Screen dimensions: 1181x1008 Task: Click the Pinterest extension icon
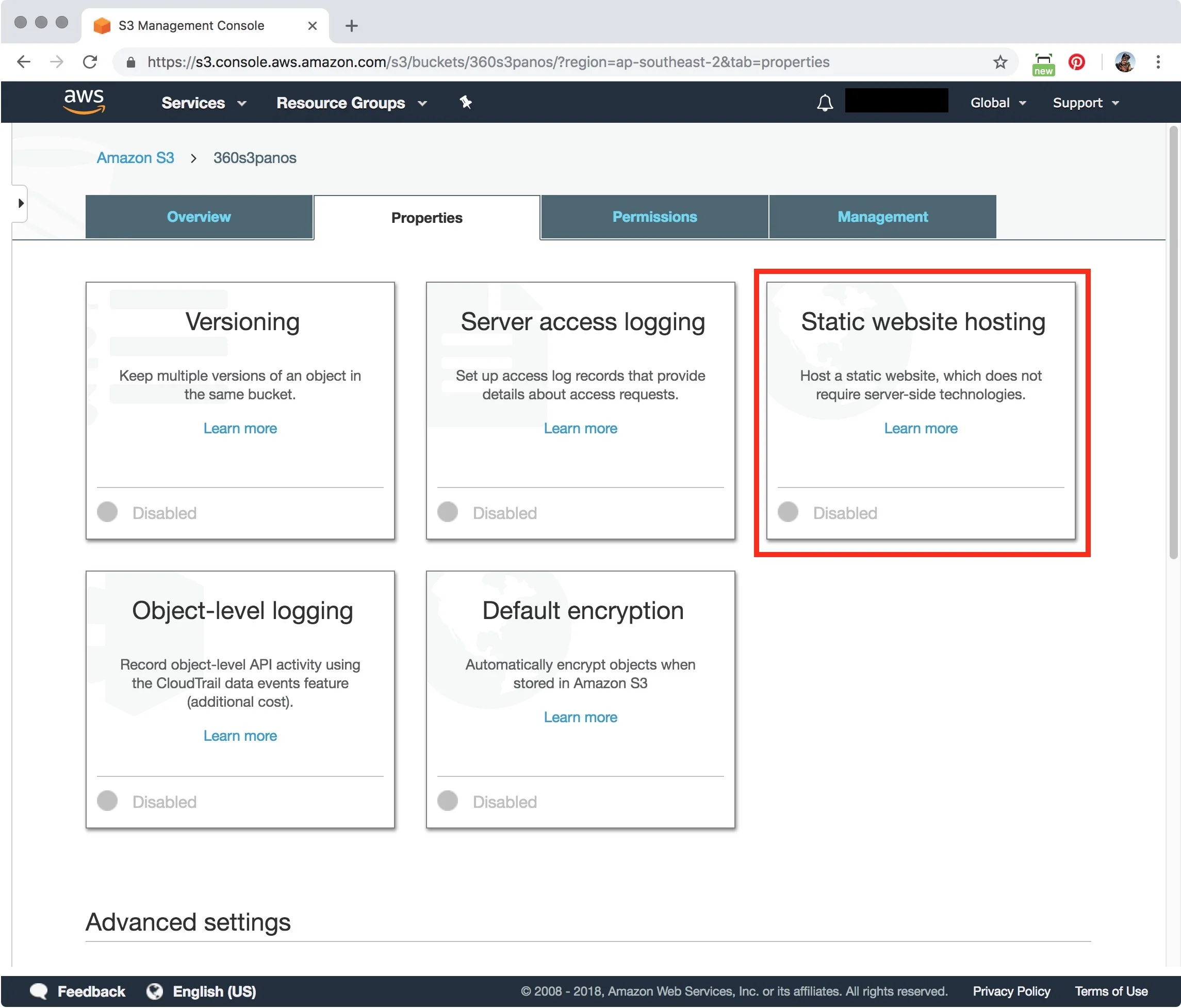tap(1076, 61)
